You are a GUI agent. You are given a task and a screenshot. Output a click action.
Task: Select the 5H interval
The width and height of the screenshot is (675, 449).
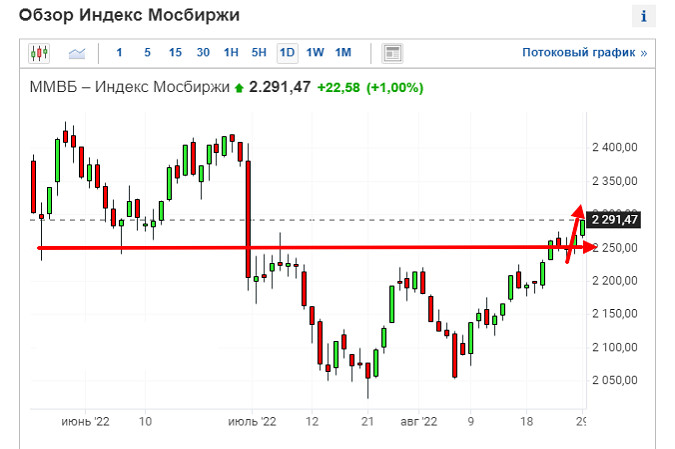click(259, 53)
